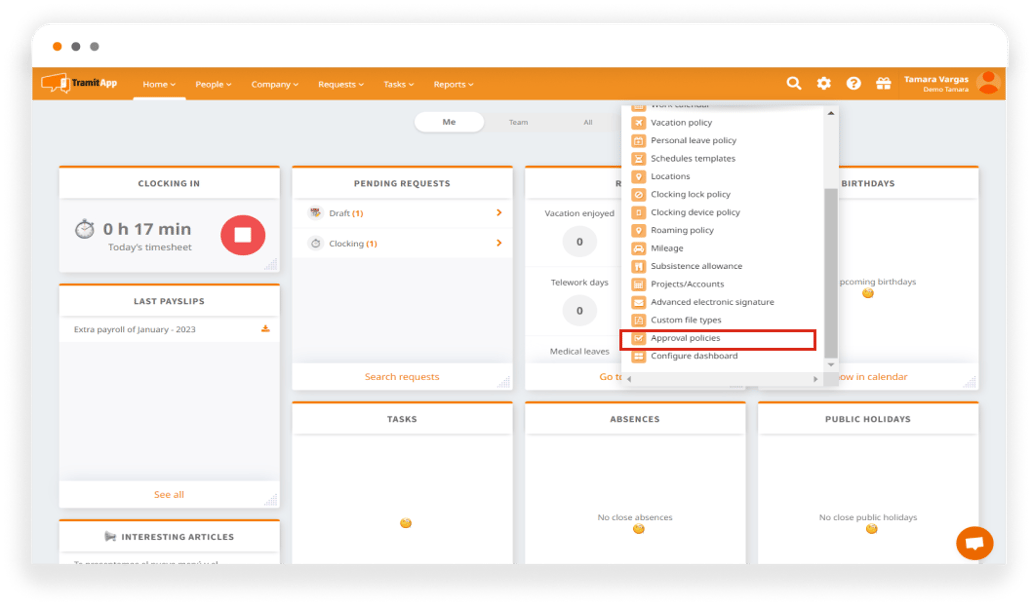Viewport: 1032px width, 606px height.
Task: Switch to the Team view
Action: click(519, 121)
